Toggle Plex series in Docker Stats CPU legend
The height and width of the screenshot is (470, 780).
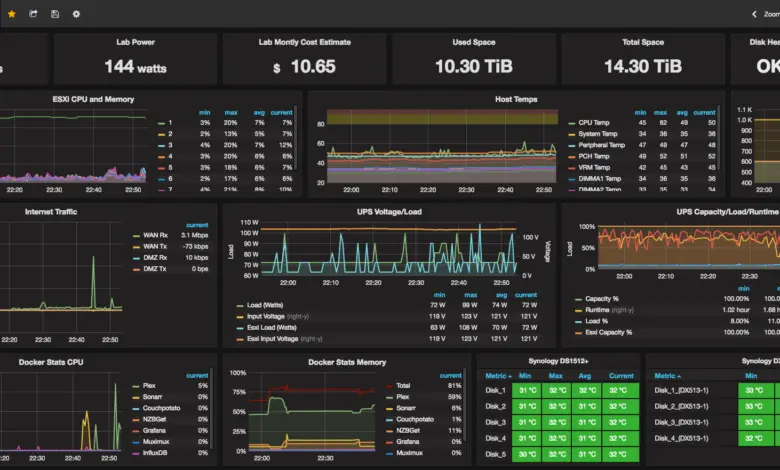tap(149, 385)
